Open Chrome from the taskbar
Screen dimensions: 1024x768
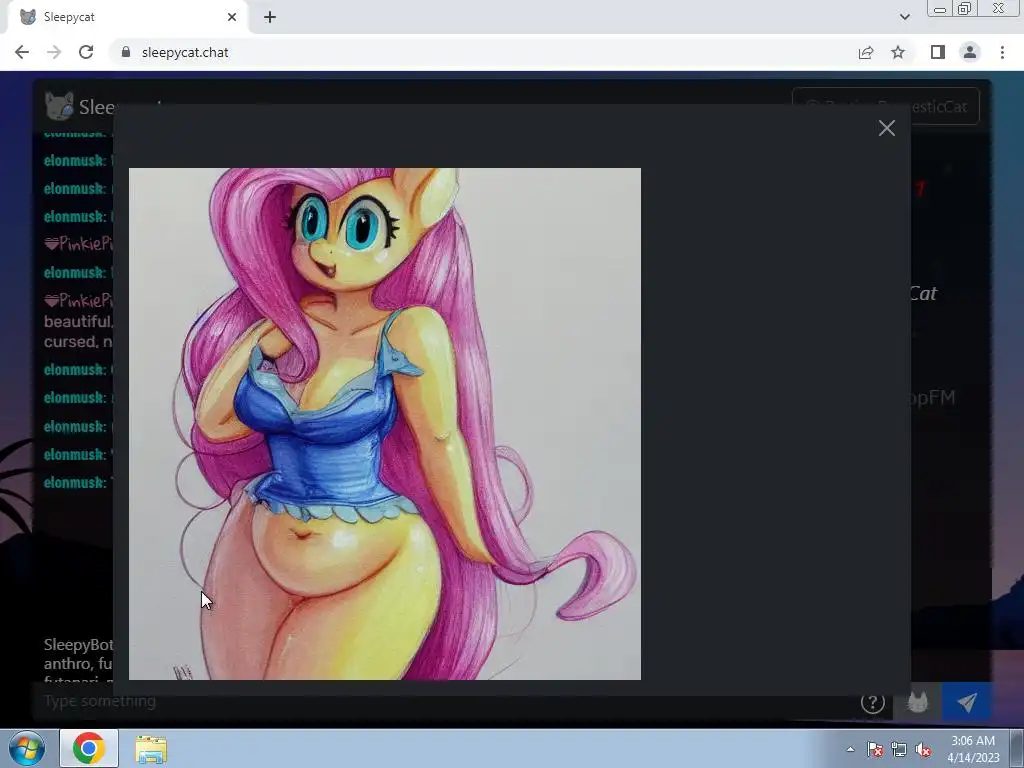coord(89,748)
